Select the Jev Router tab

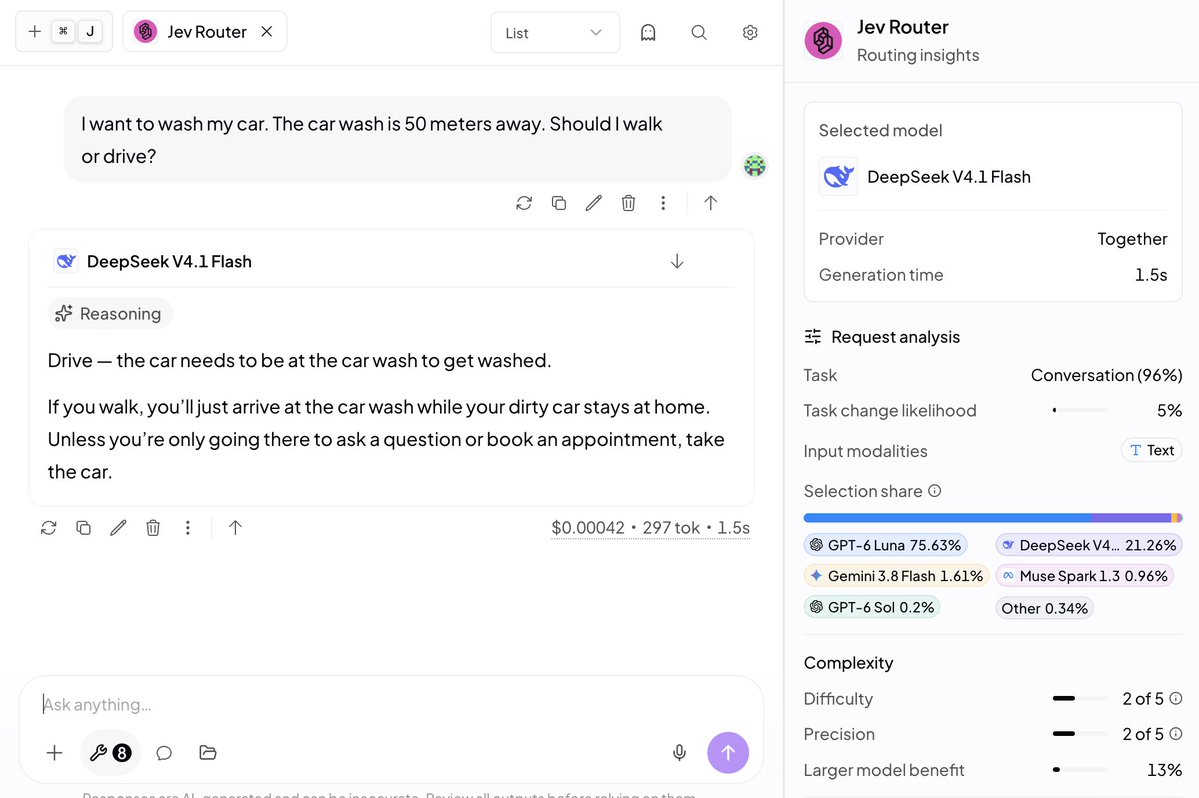pyautogui.click(x=204, y=31)
